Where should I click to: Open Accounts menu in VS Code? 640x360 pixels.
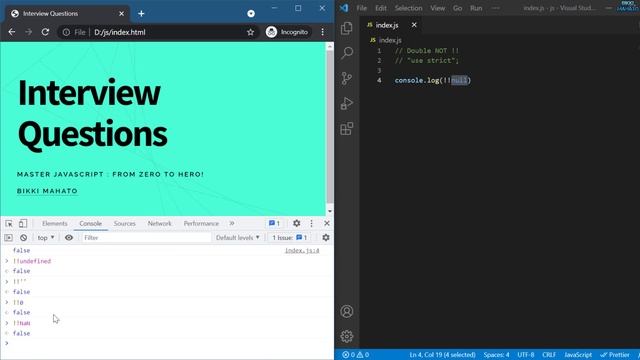tap(347, 311)
